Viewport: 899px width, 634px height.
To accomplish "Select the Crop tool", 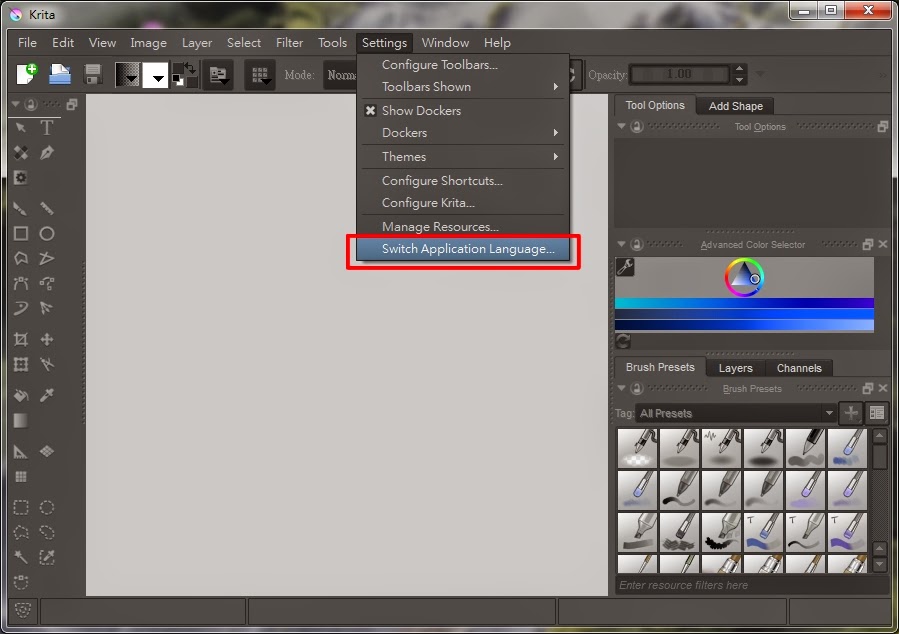I will (21, 339).
